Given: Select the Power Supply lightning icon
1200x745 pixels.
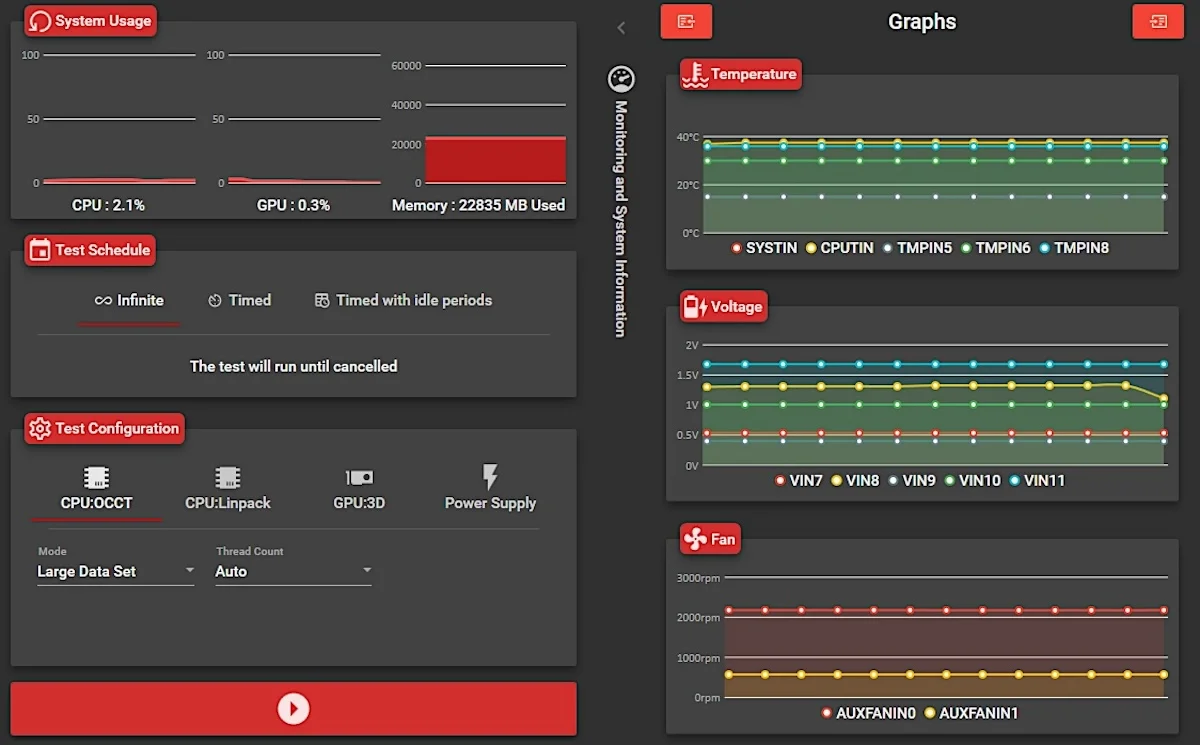Looking at the screenshot, I should pos(490,477).
